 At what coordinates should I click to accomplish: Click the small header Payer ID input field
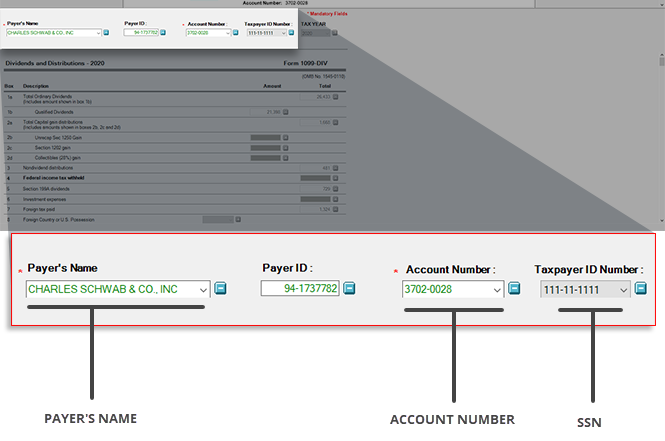[141, 33]
